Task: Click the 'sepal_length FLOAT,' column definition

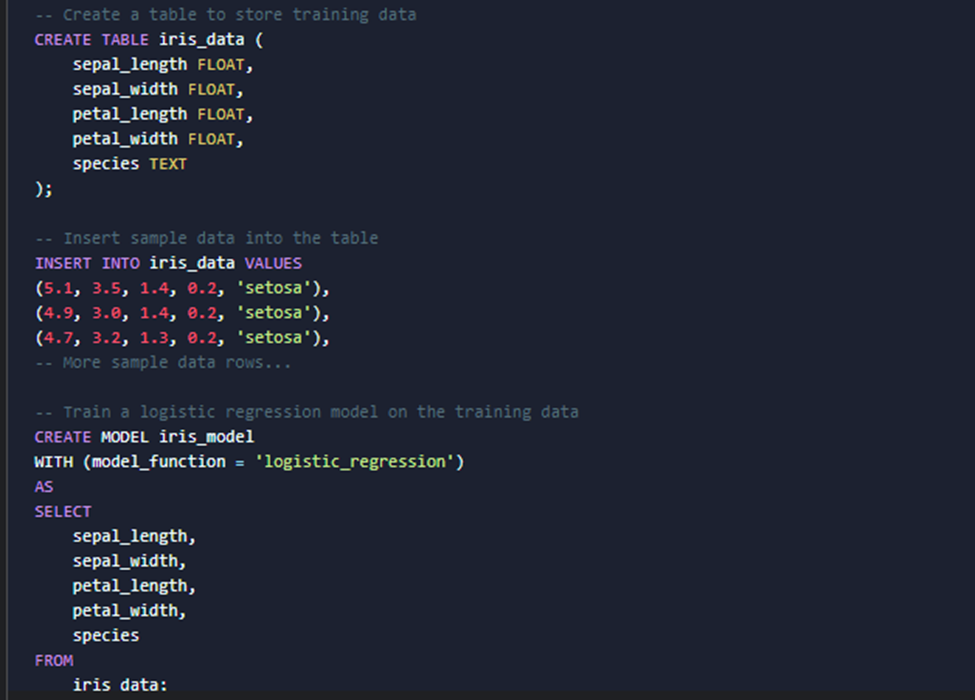Action: tap(163, 65)
